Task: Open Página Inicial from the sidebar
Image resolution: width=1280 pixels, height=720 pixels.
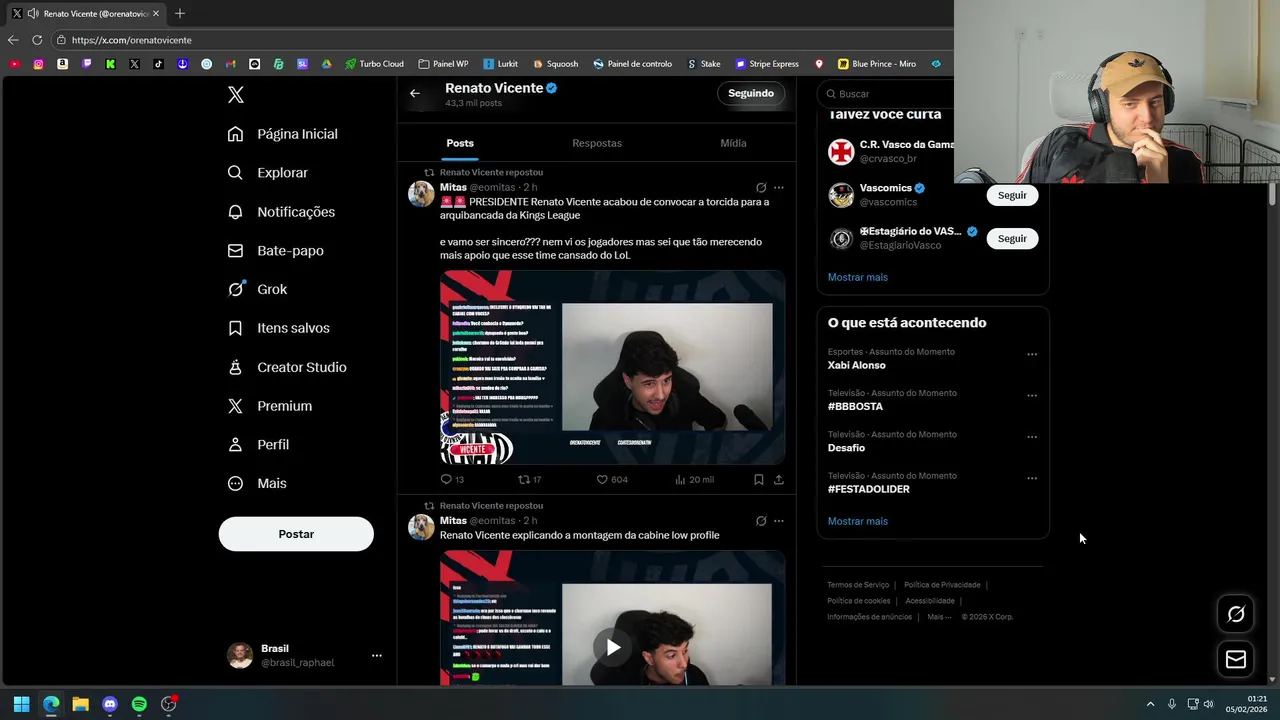Action: (283, 134)
